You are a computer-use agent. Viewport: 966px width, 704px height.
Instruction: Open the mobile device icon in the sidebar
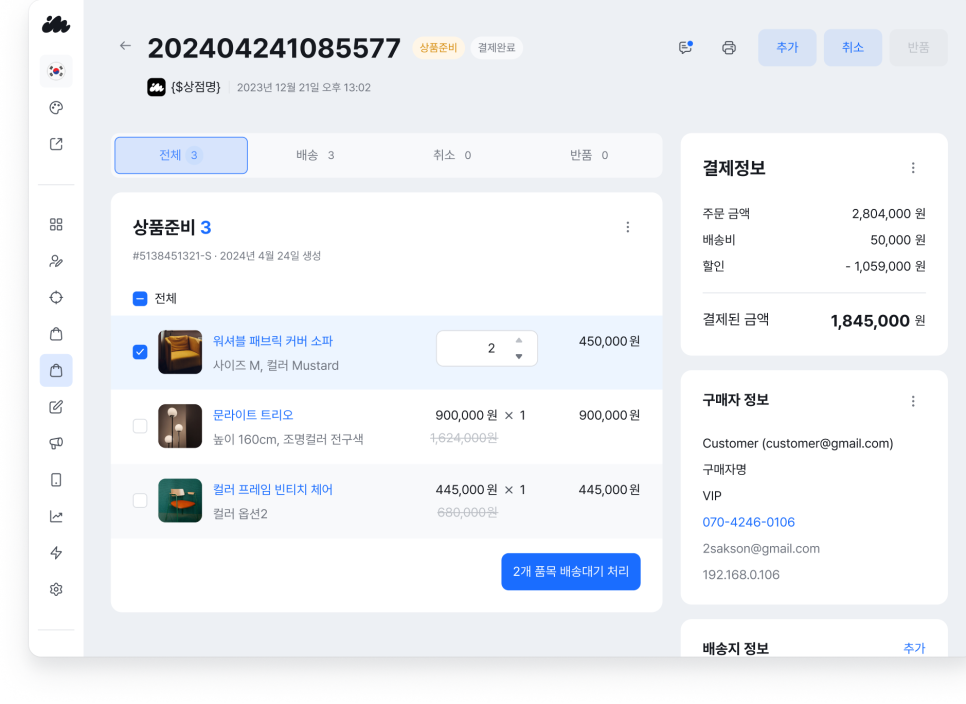pos(56,480)
